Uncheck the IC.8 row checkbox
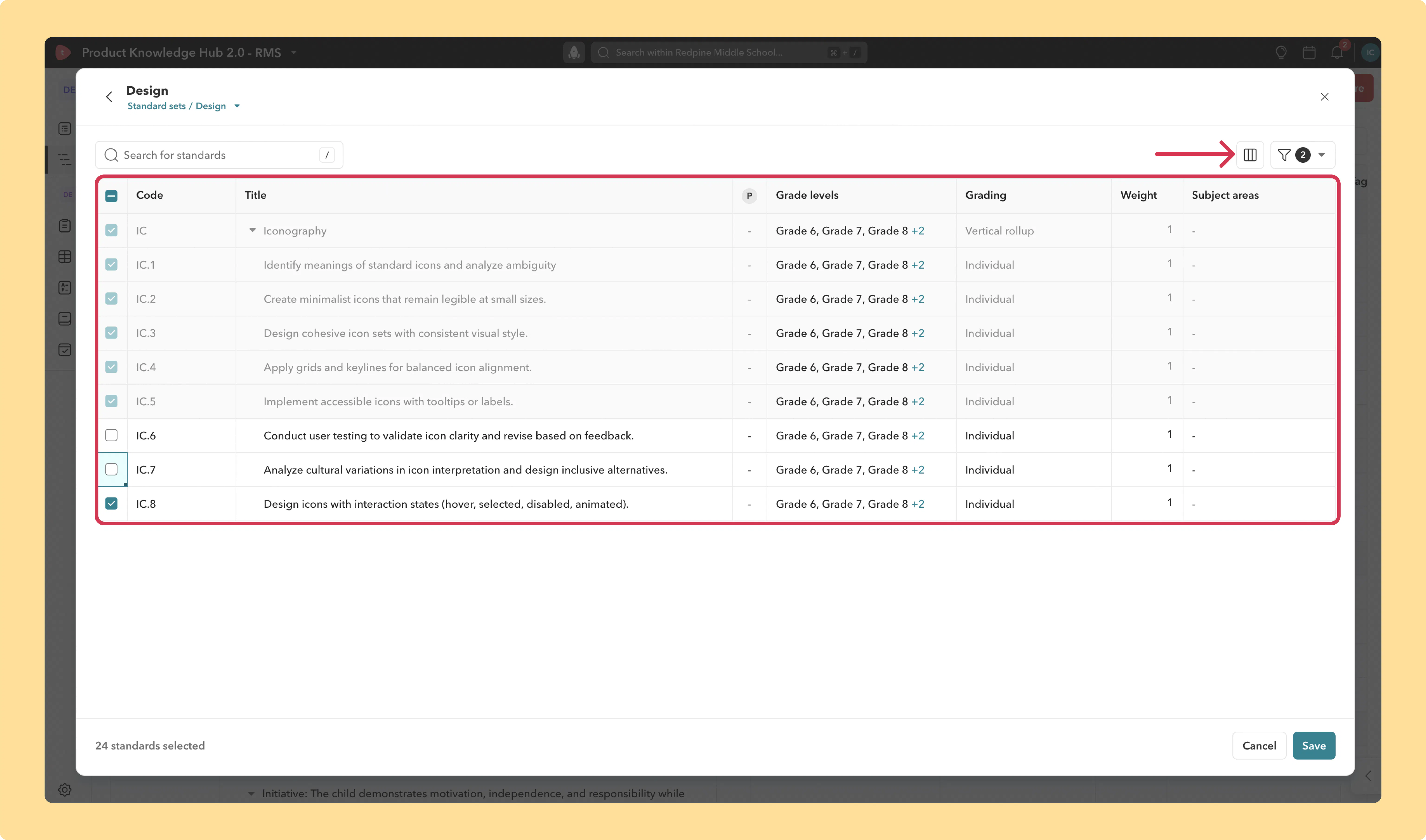 click(x=111, y=503)
